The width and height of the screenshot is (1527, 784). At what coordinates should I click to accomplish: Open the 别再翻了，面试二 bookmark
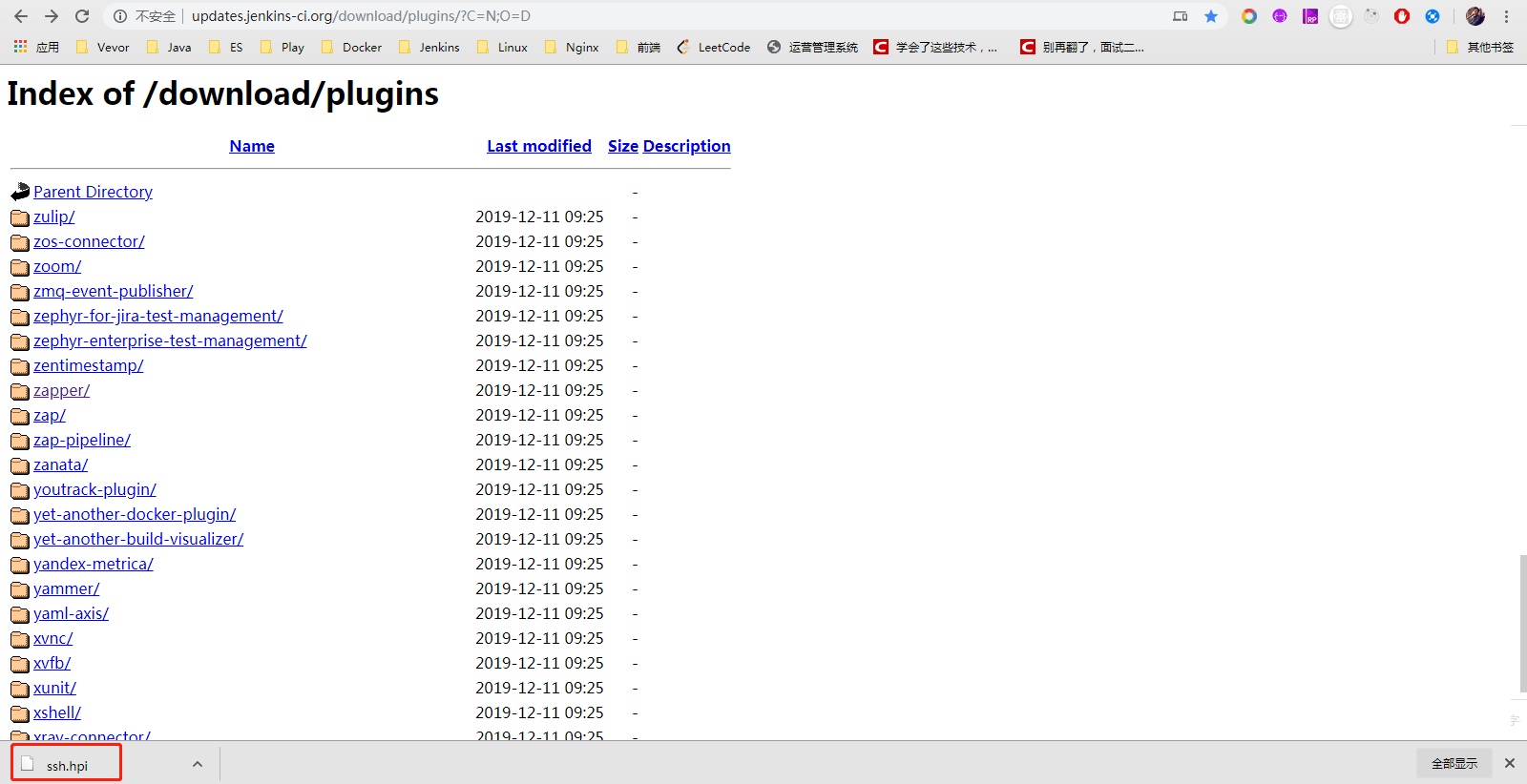[1082, 47]
